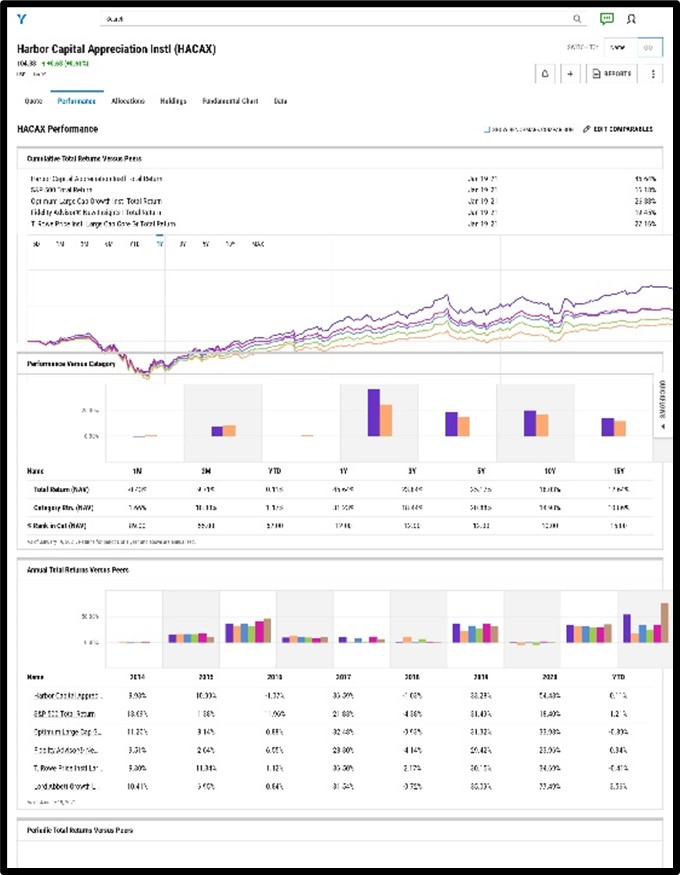Screen dimensions: 680x875
Task: Switch to the Quote tab
Action: [33, 101]
